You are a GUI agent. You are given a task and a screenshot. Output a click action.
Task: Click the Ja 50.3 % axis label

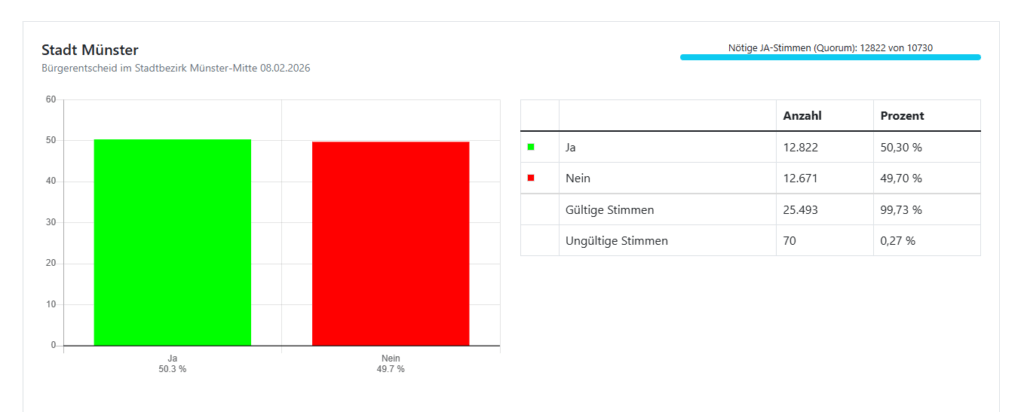(x=172, y=363)
